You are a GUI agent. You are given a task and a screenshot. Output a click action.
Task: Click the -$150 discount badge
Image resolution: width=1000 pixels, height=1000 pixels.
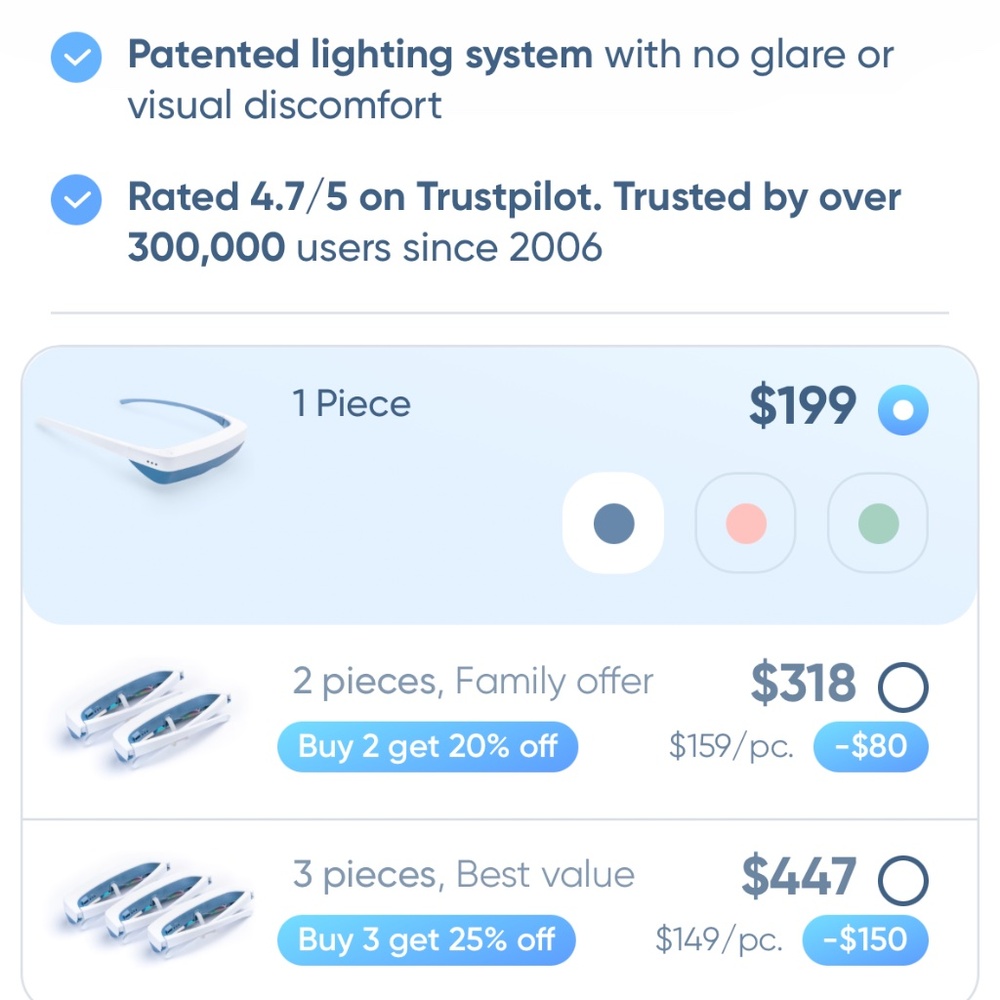(867, 940)
